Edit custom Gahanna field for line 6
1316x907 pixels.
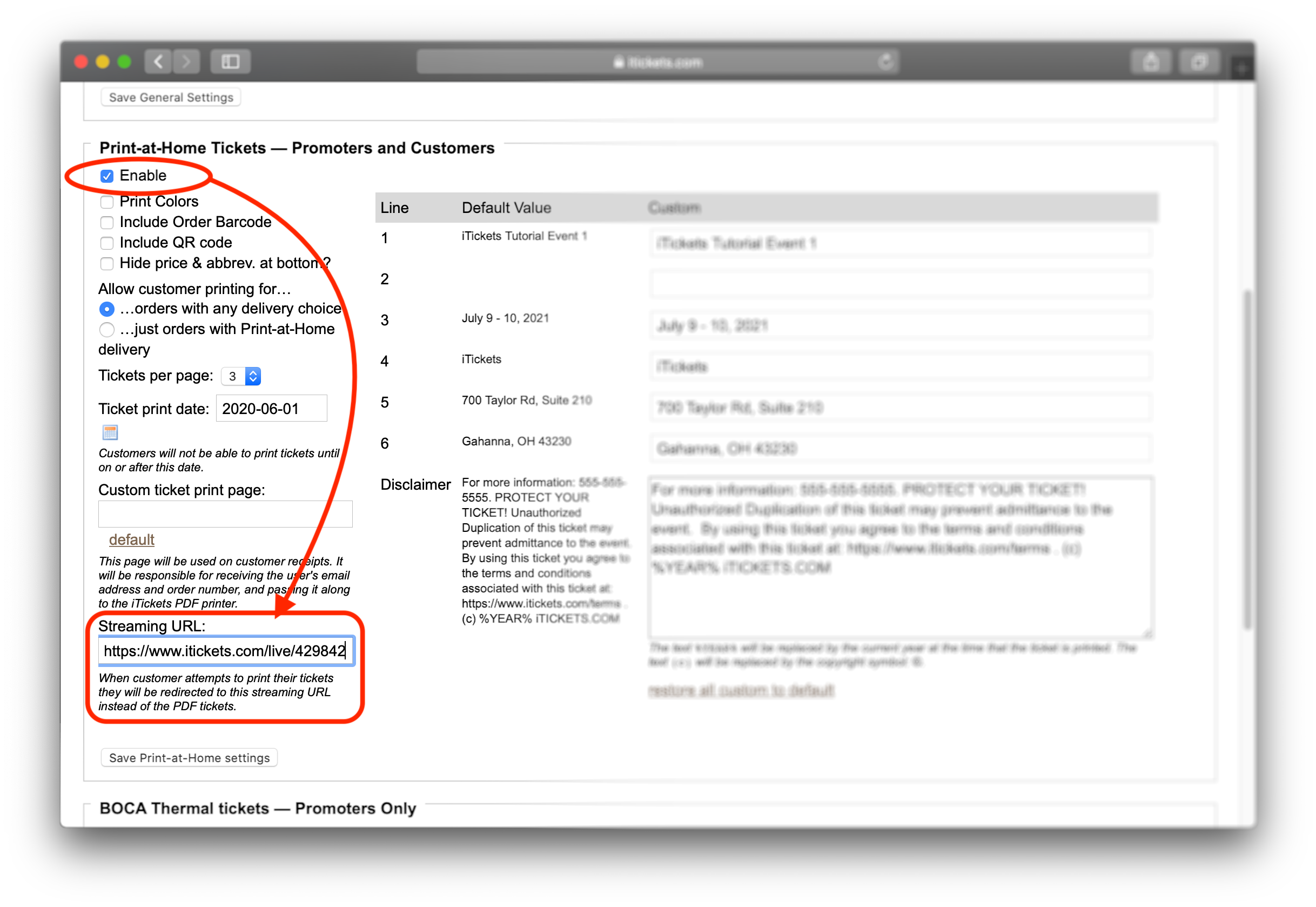coord(901,449)
